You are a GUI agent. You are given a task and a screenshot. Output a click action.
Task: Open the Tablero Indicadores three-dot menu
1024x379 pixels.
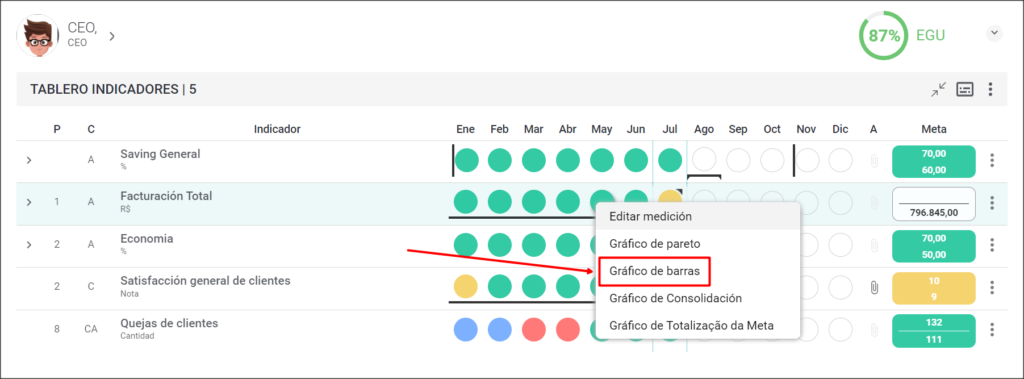pos(991,90)
